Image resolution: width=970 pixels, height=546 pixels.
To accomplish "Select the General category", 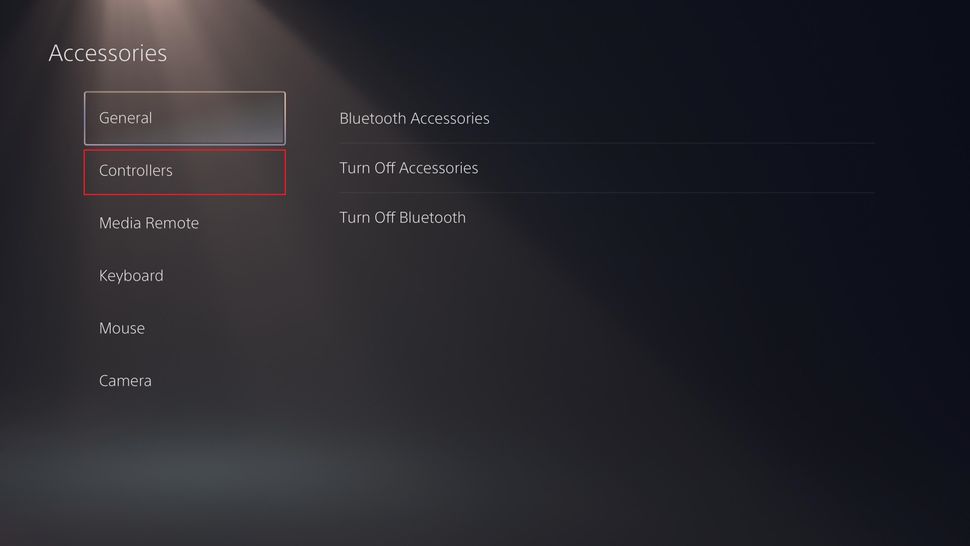I will [x=184, y=118].
